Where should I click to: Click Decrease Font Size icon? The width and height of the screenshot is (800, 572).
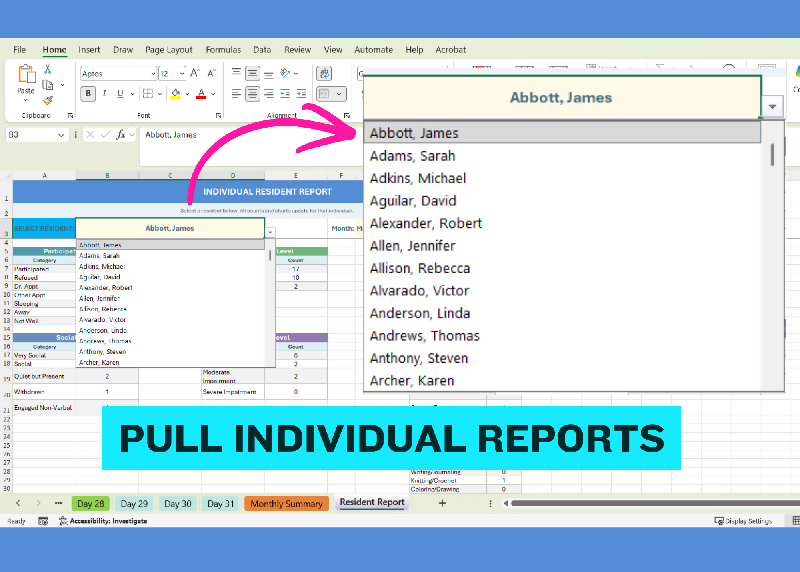[212, 73]
